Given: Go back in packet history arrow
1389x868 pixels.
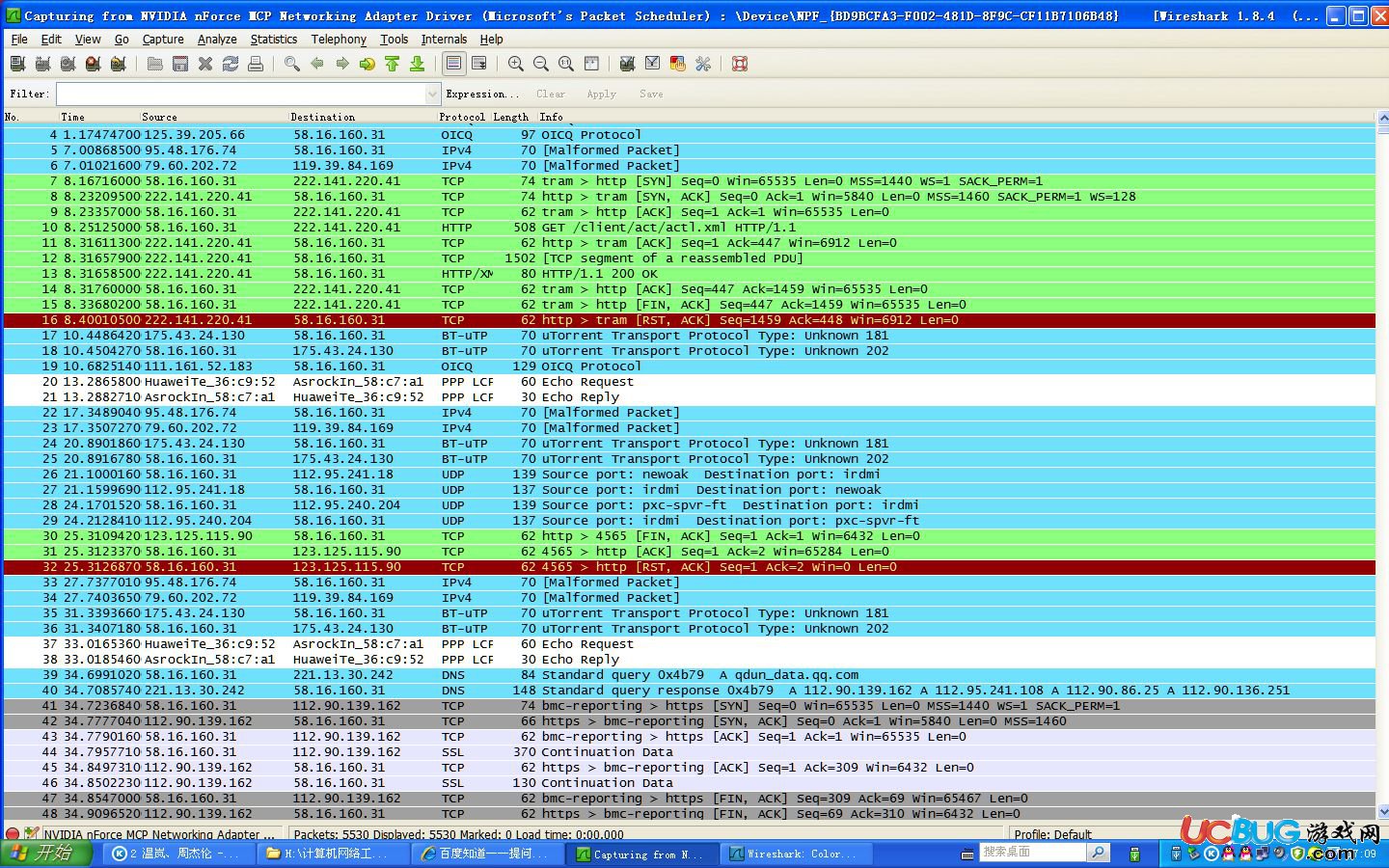Looking at the screenshot, I should pos(316,64).
